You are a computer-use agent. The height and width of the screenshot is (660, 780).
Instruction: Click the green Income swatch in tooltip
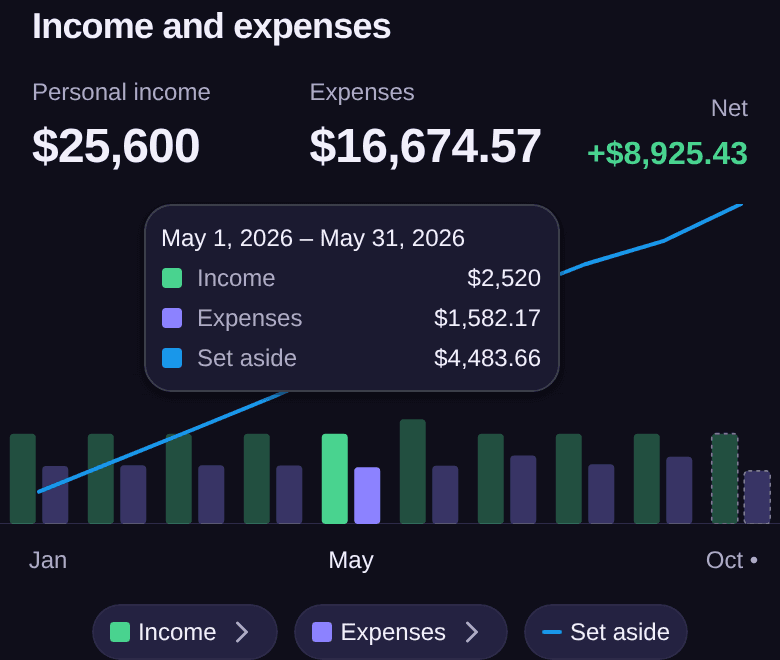(x=172, y=278)
